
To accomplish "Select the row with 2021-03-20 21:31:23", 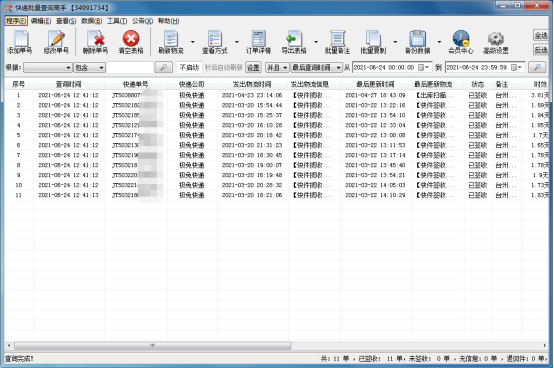I will pyautogui.click(x=277, y=145).
